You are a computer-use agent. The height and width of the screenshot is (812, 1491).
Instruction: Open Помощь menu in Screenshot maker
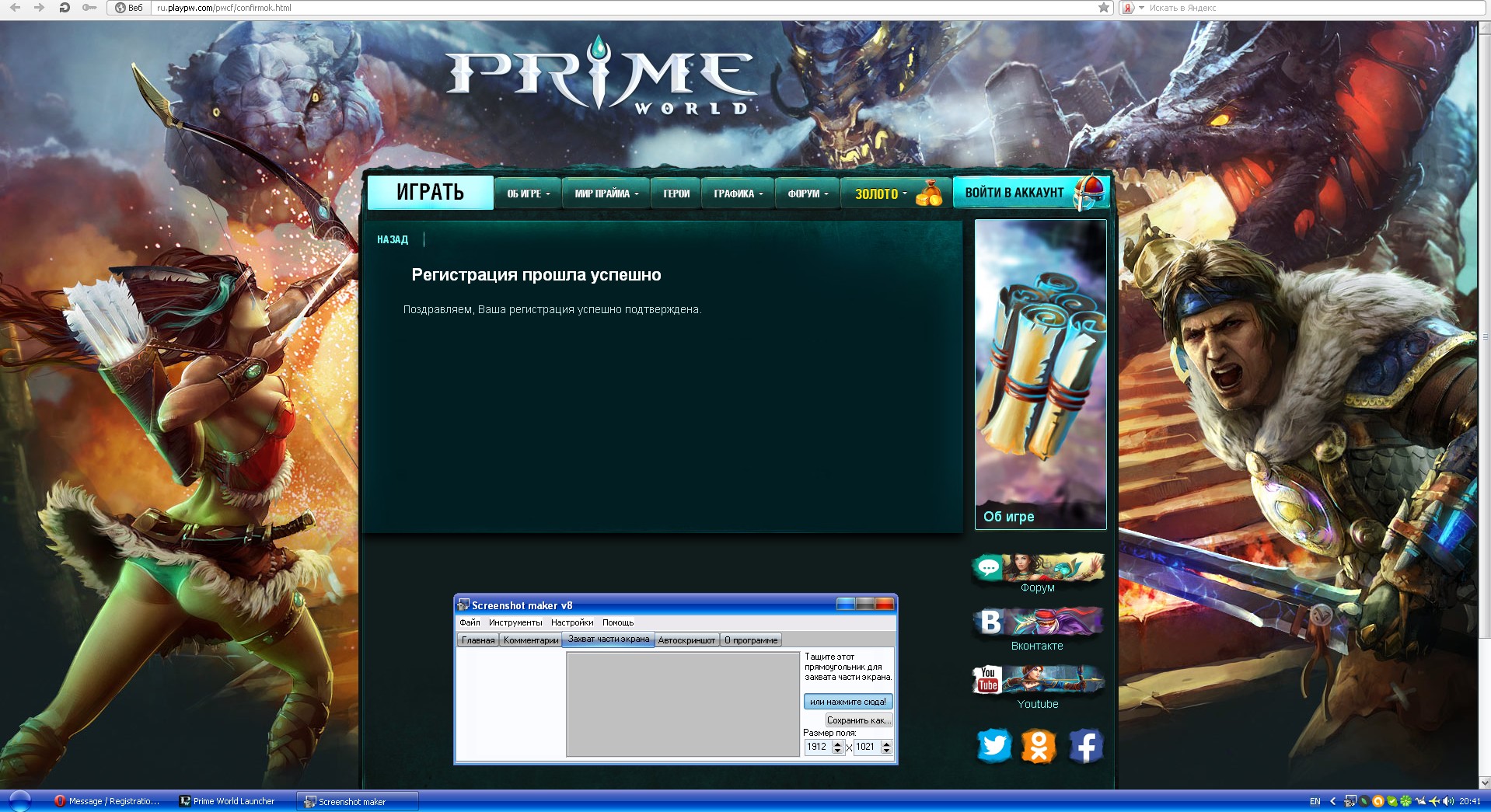[x=618, y=622]
